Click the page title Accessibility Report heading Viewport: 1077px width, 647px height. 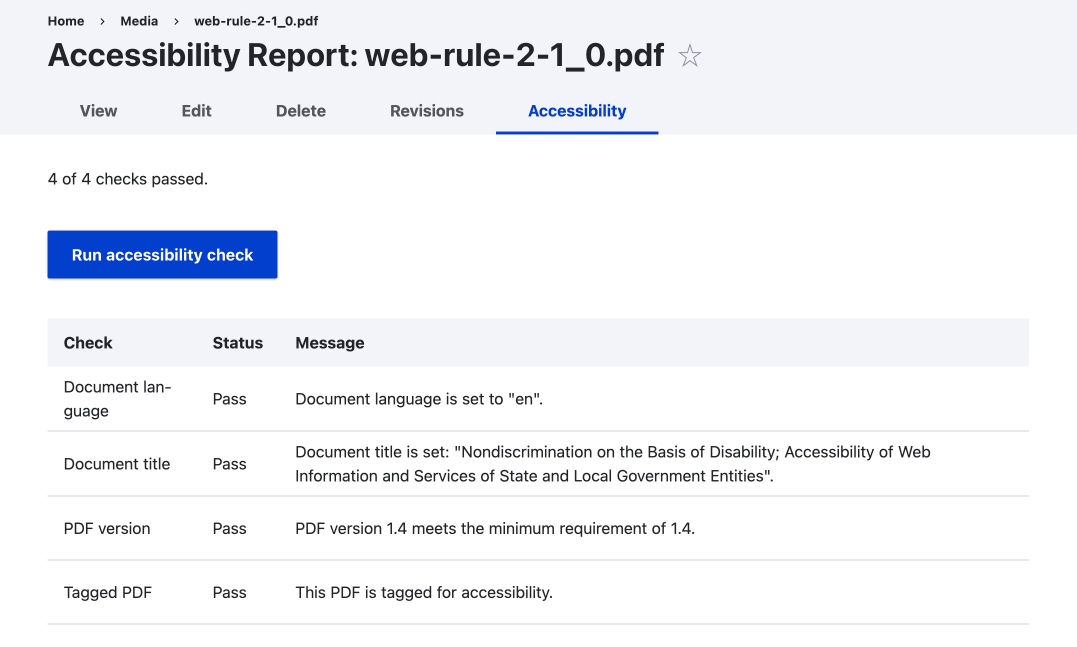356,55
